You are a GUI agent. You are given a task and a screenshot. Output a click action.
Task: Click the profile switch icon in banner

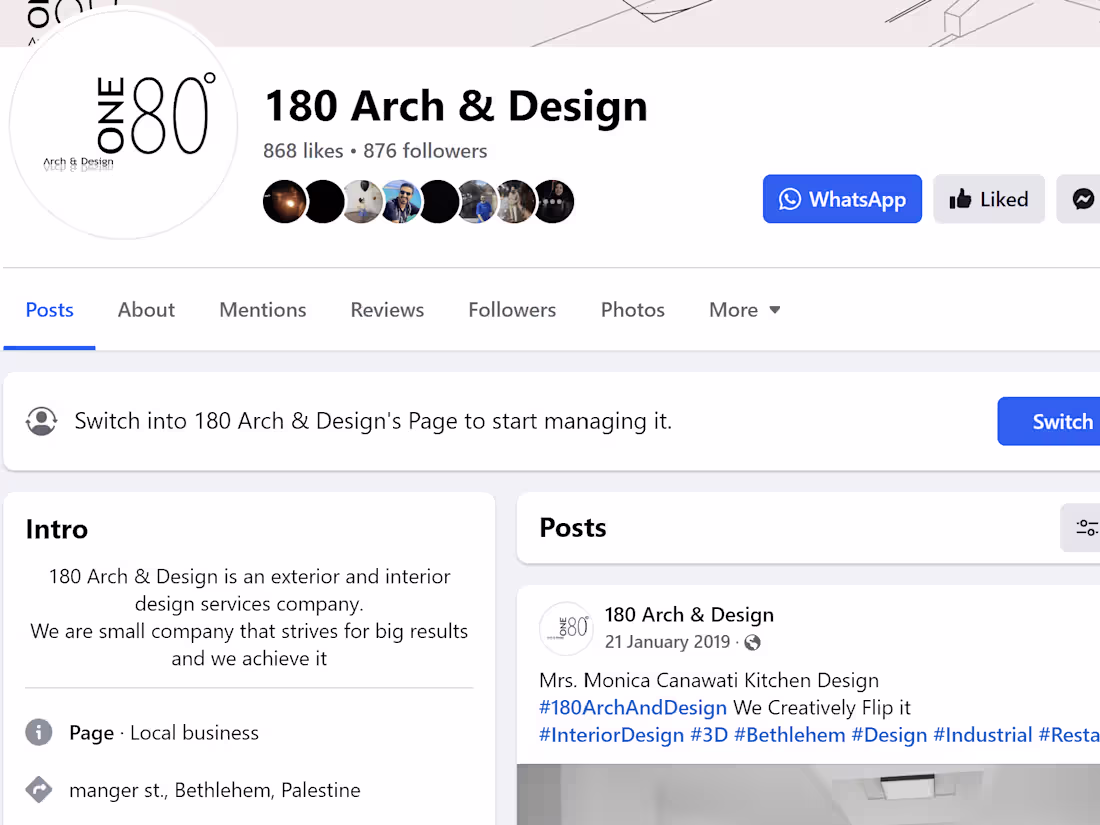tap(41, 421)
